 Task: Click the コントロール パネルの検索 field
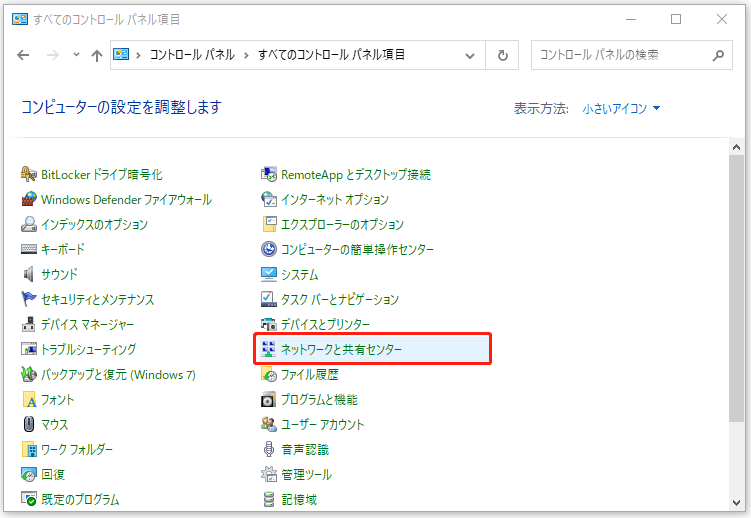coord(632,55)
